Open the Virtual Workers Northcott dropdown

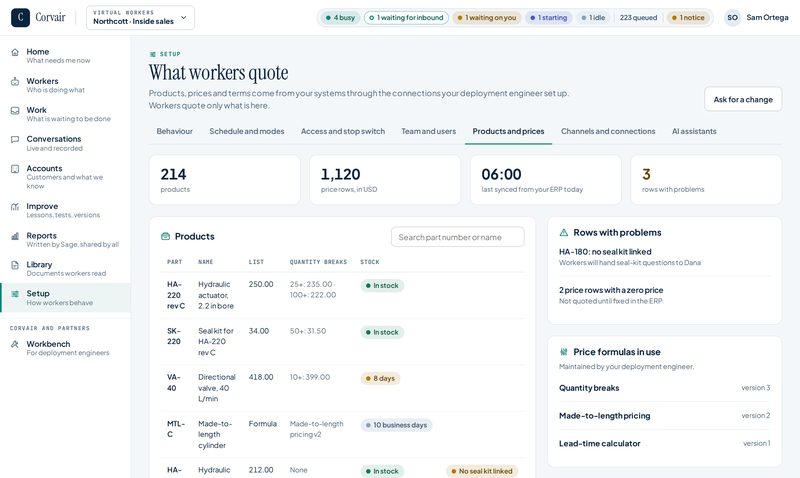140,17
